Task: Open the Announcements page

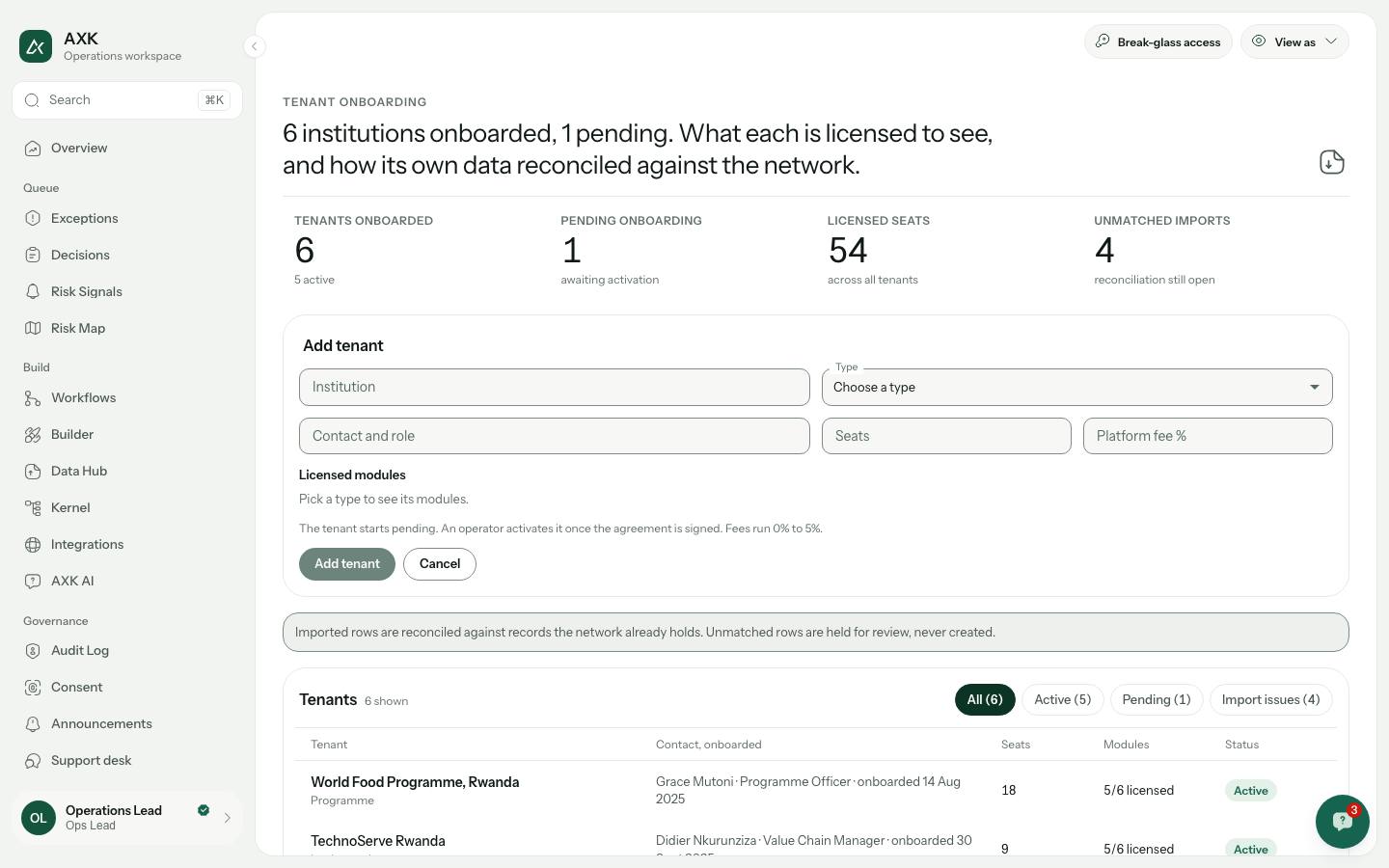Action: pos(127,724)
